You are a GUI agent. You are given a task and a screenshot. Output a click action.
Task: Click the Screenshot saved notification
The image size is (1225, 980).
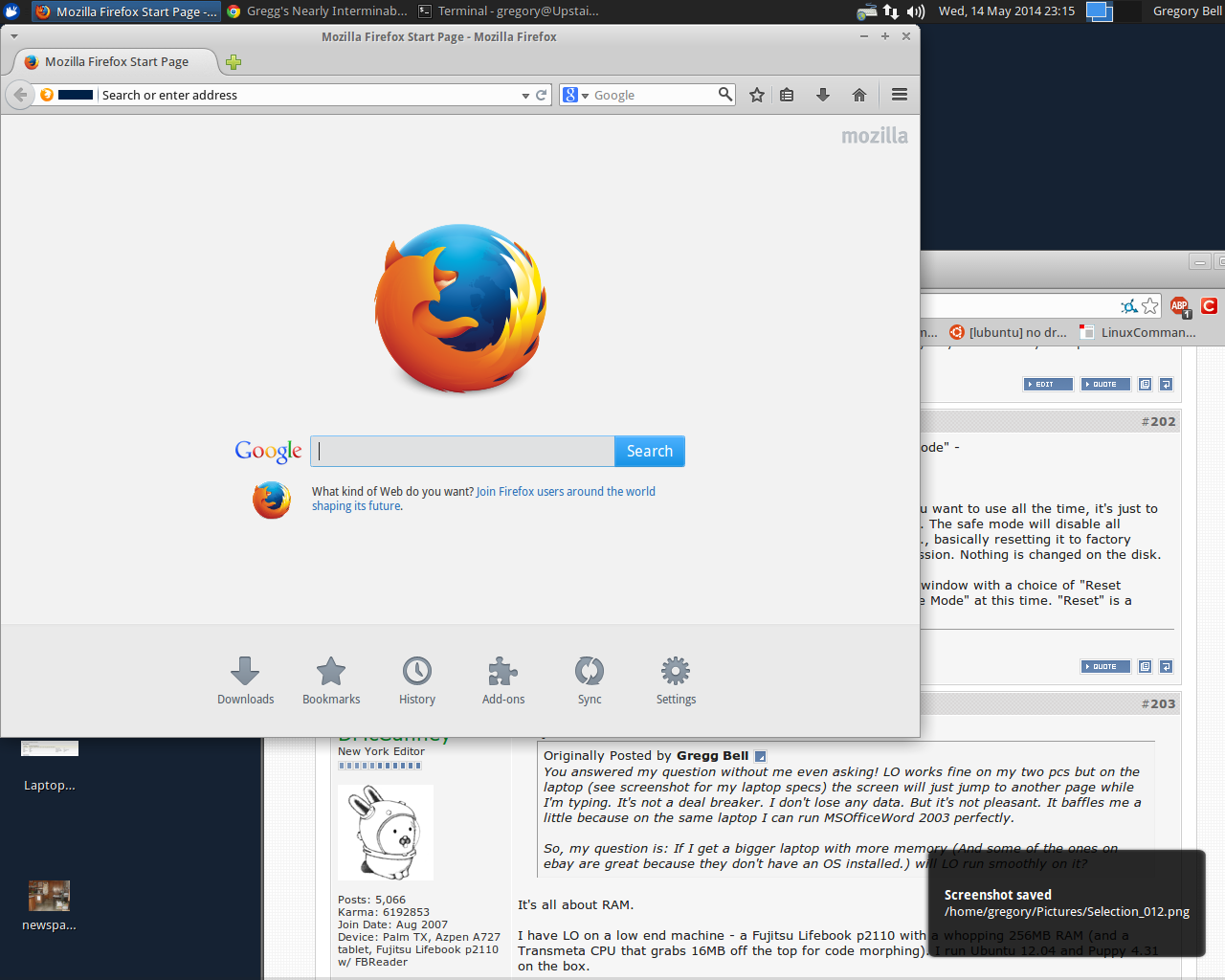1067,902
